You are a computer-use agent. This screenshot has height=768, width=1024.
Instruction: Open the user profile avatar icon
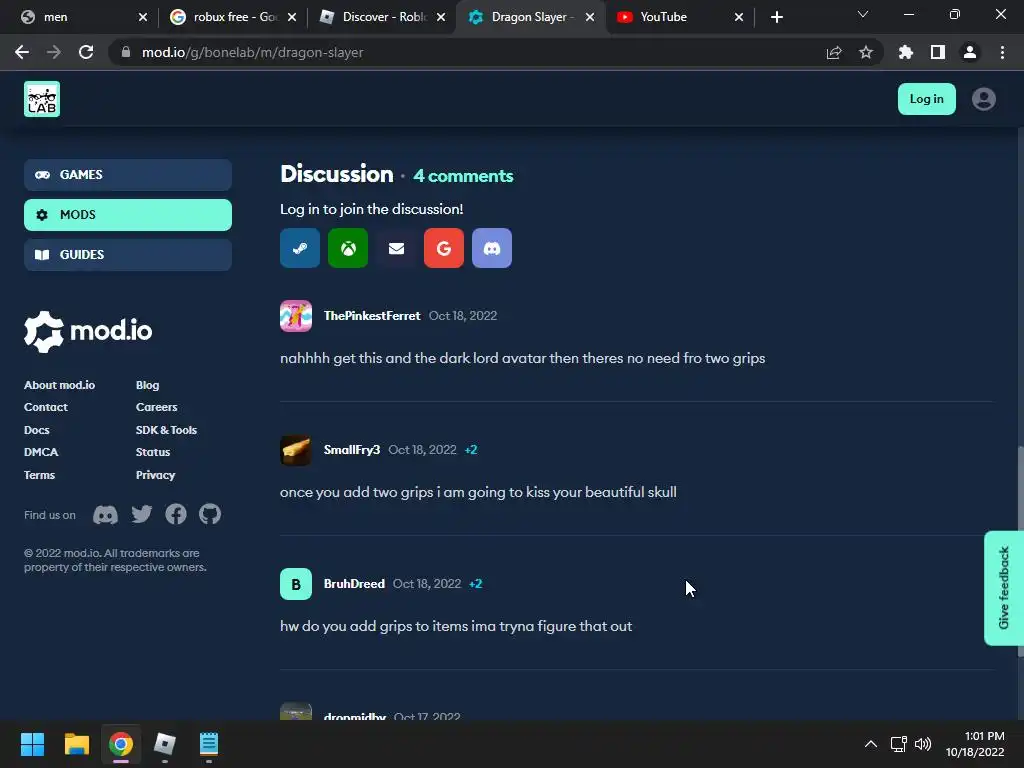click(x=984, y=99)
